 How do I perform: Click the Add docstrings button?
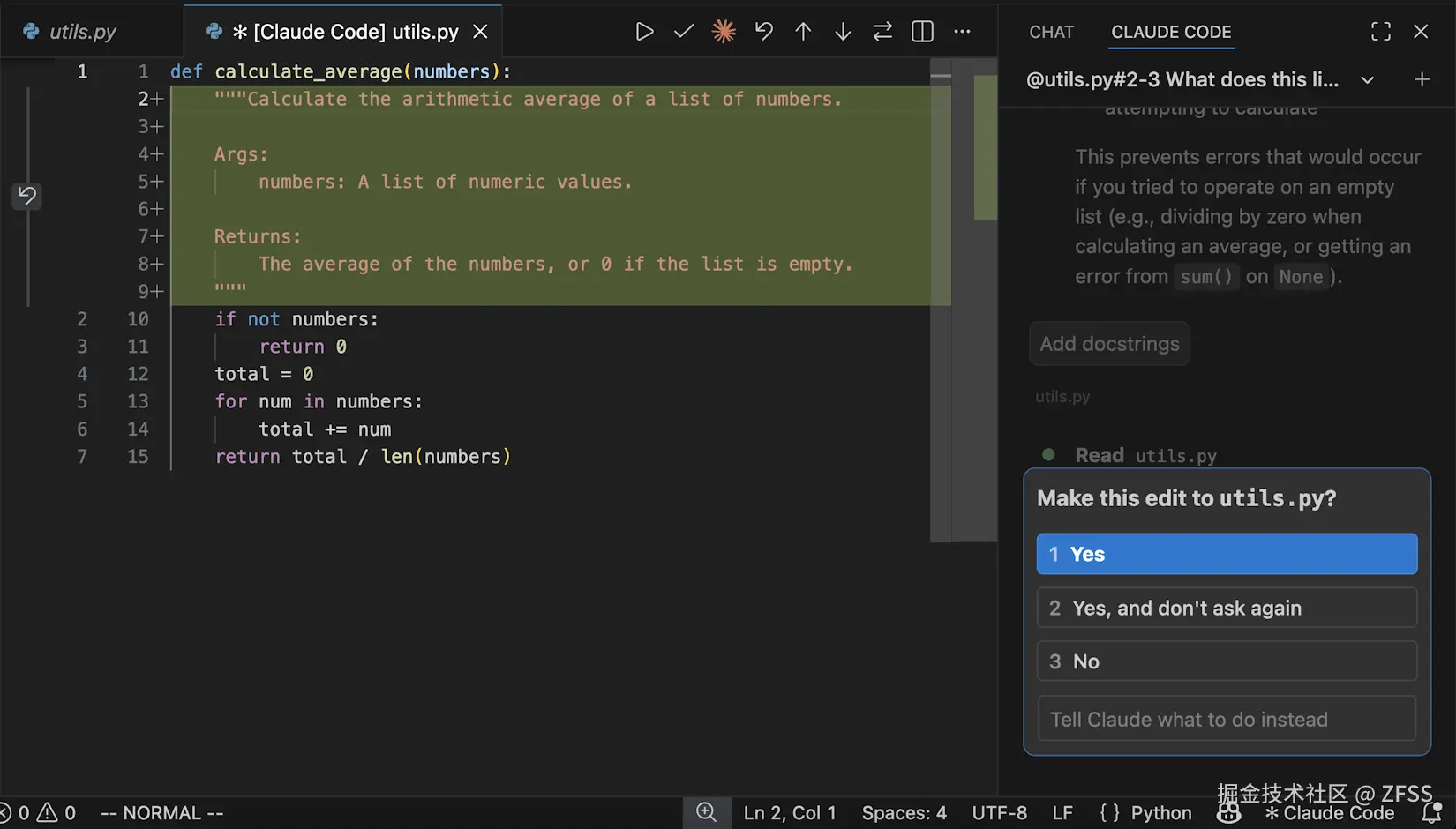click(1109, 344)
